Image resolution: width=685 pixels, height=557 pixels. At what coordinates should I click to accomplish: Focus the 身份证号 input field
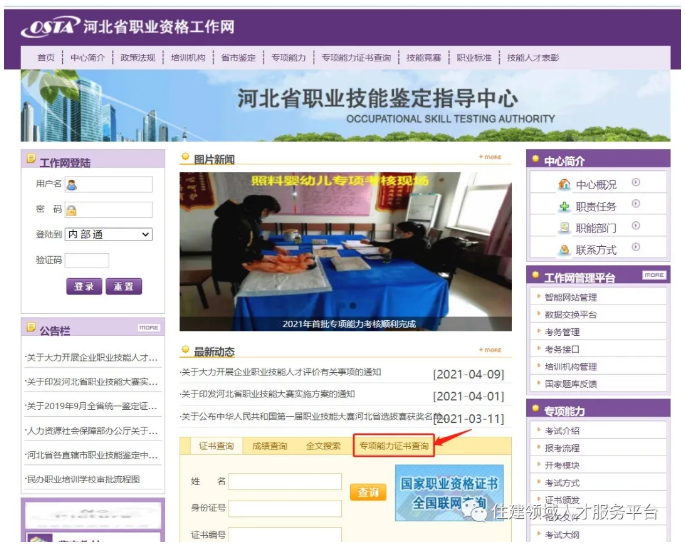pos(285,509)
